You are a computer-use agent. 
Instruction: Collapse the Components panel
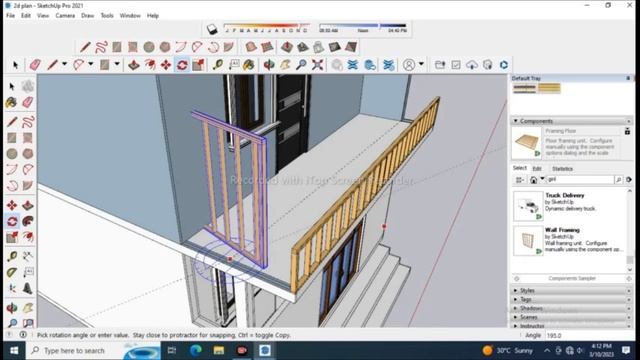click(x=516, y=121)
